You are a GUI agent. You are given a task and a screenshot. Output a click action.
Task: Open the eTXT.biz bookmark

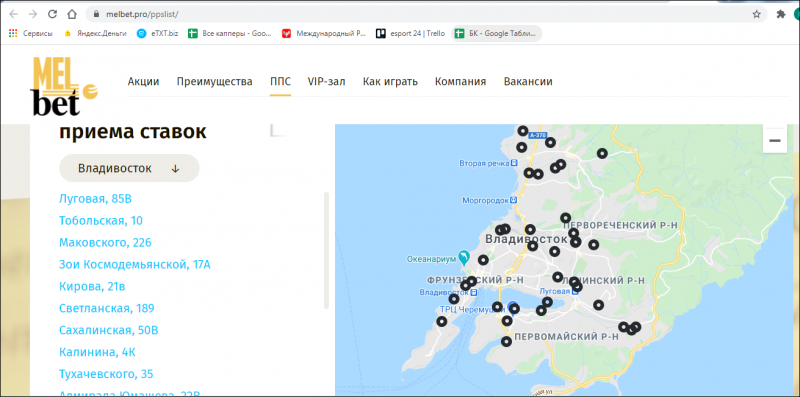[158, 34]
